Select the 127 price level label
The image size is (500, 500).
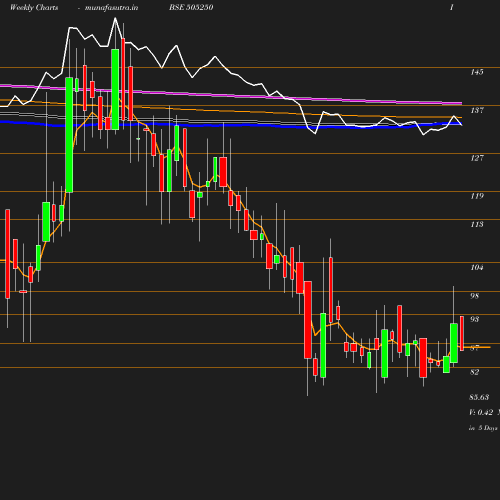[x=477, y=158]
